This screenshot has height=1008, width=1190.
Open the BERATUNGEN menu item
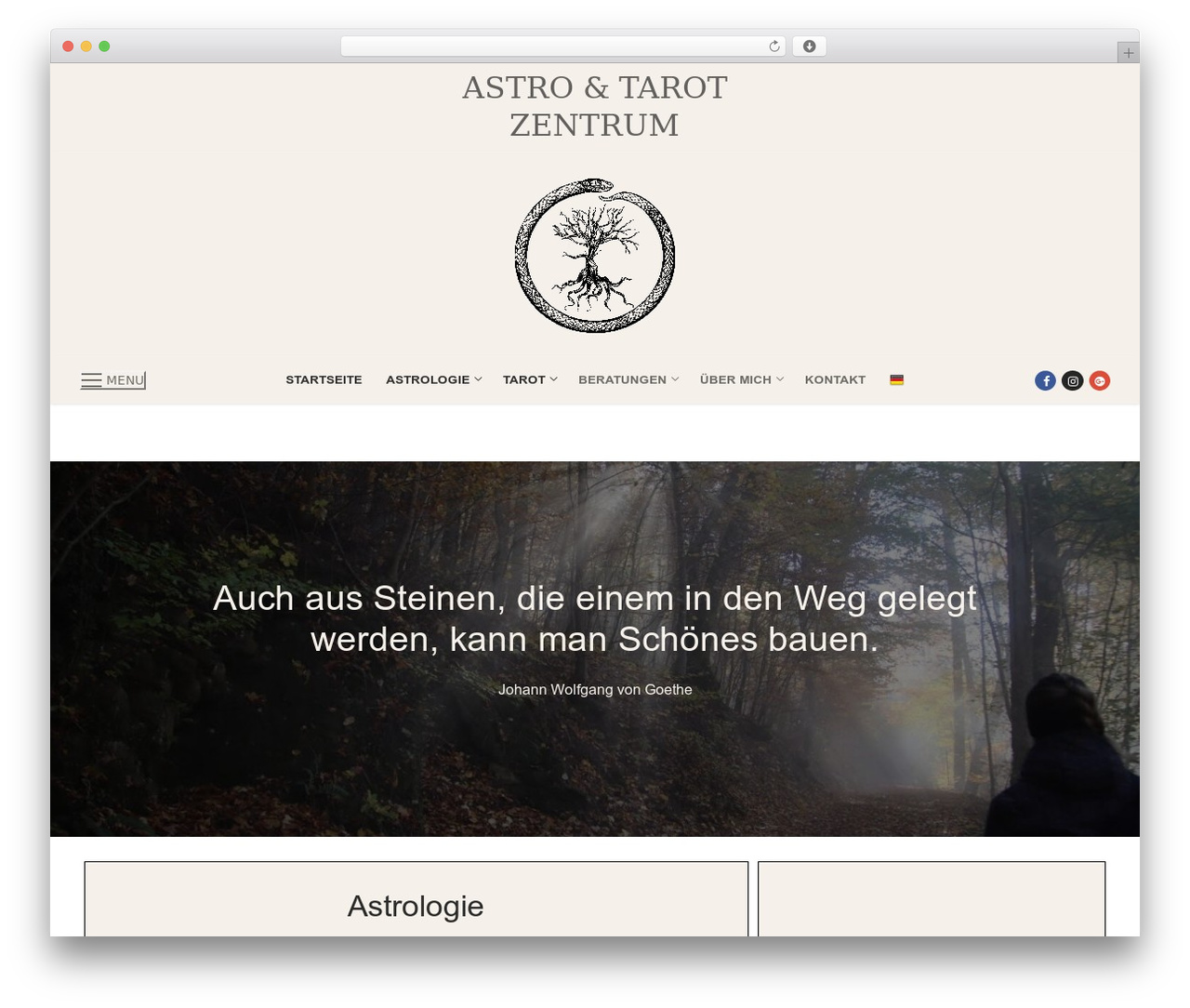coord(622,379)
